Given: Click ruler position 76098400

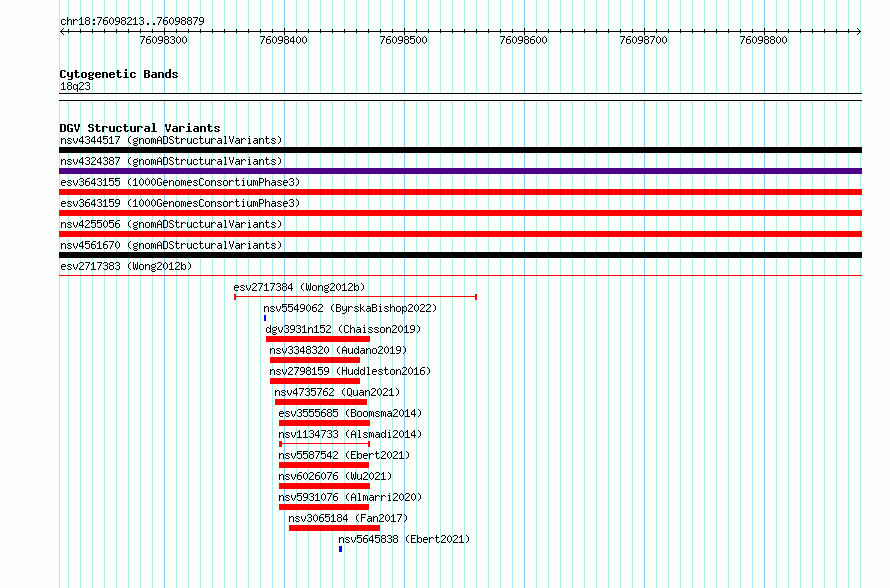Looking at the screenshot, I should (x=283, y=40).
